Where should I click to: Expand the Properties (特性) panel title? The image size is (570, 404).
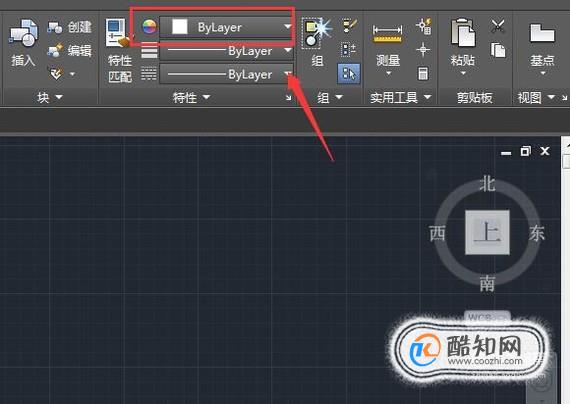coord(191,97)
